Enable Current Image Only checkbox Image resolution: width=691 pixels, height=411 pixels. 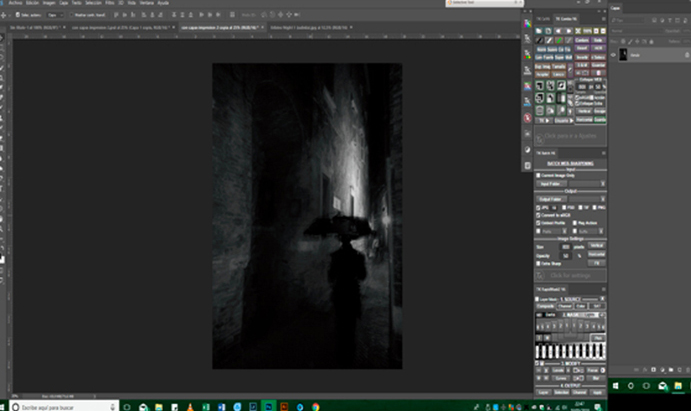click(538, 175)
